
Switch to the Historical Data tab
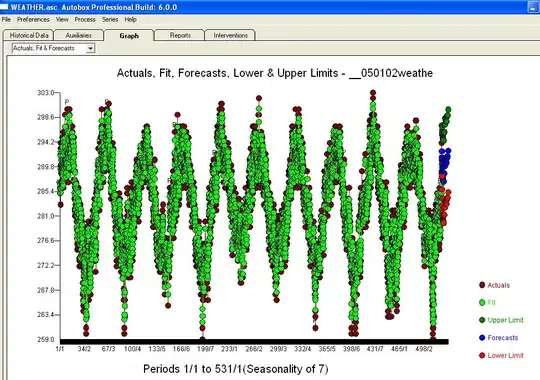29,35
